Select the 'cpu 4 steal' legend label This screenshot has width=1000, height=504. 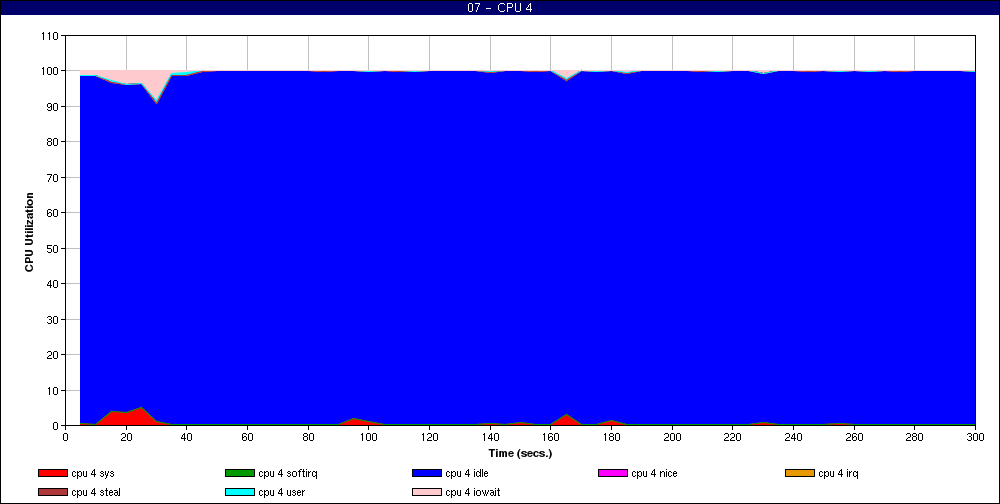click(96, 493)
